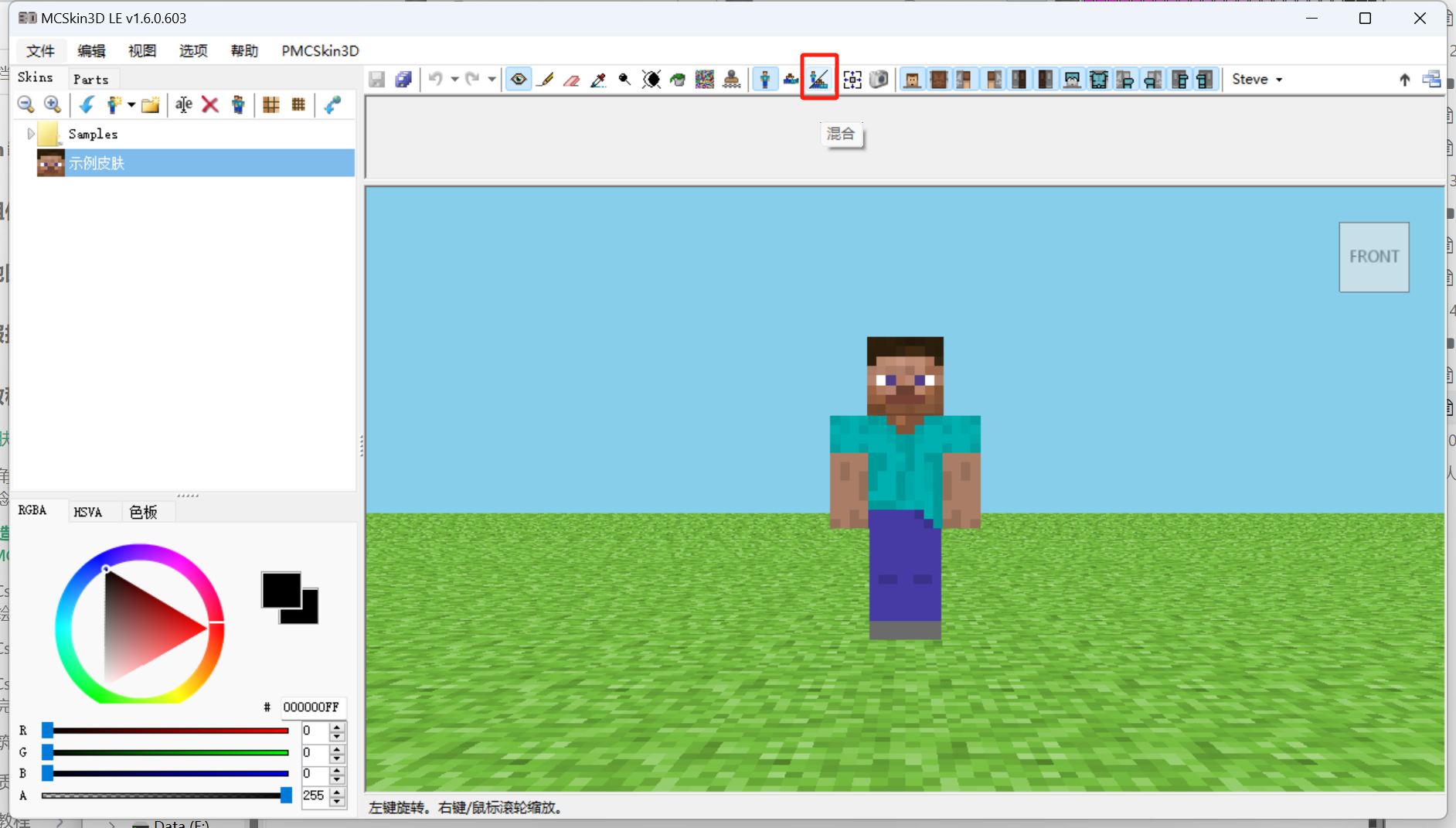Switch to 2D texture view
Screen dimensions: 1456x828
pos(791,79)
